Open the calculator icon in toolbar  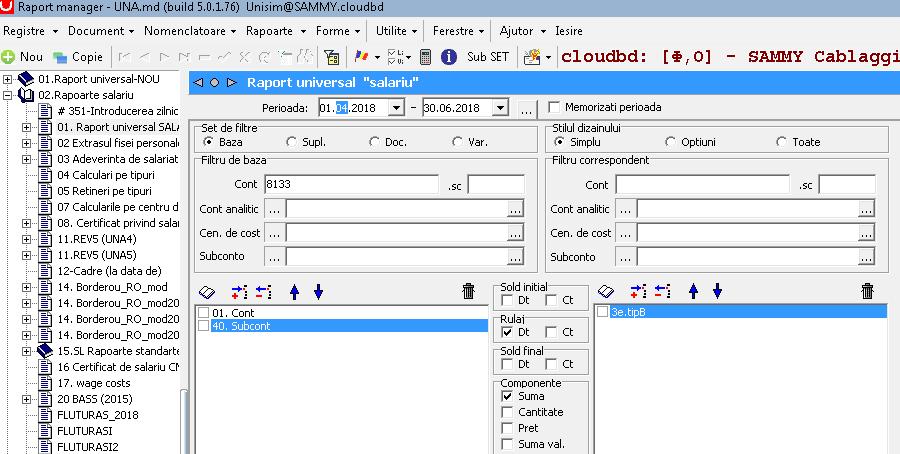425,57
